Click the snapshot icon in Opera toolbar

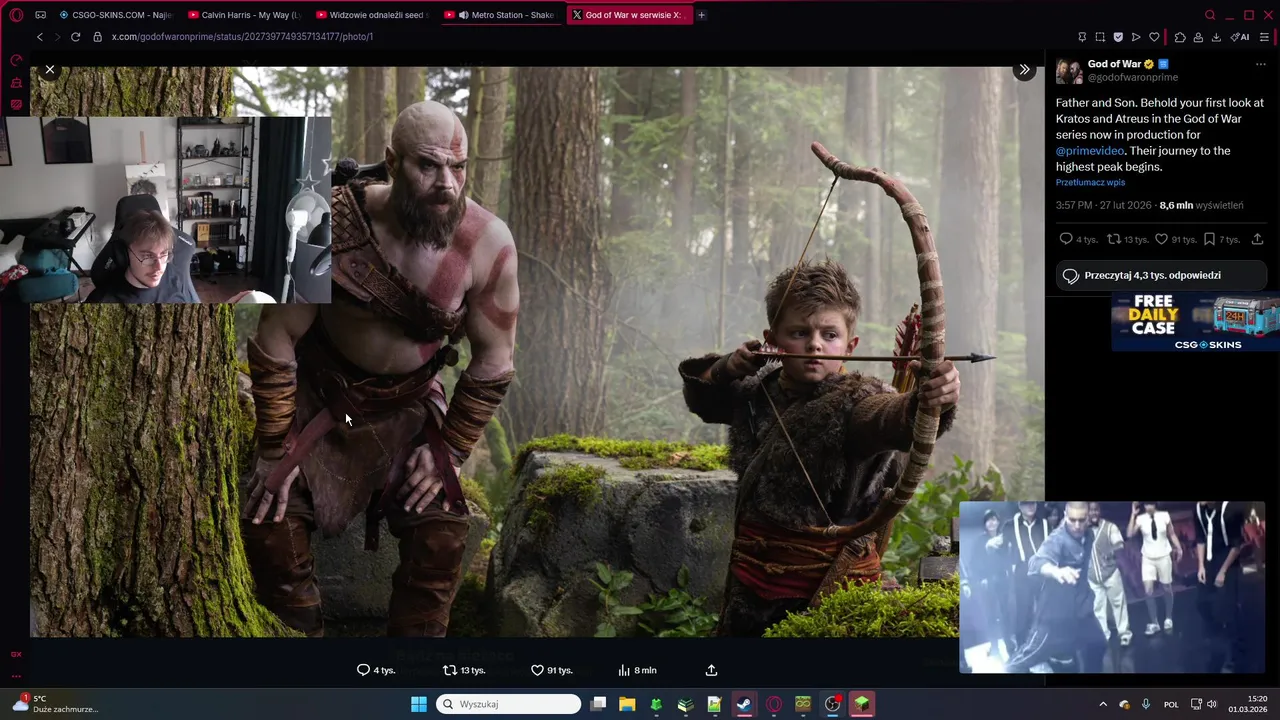click(x=1100, y=37)
